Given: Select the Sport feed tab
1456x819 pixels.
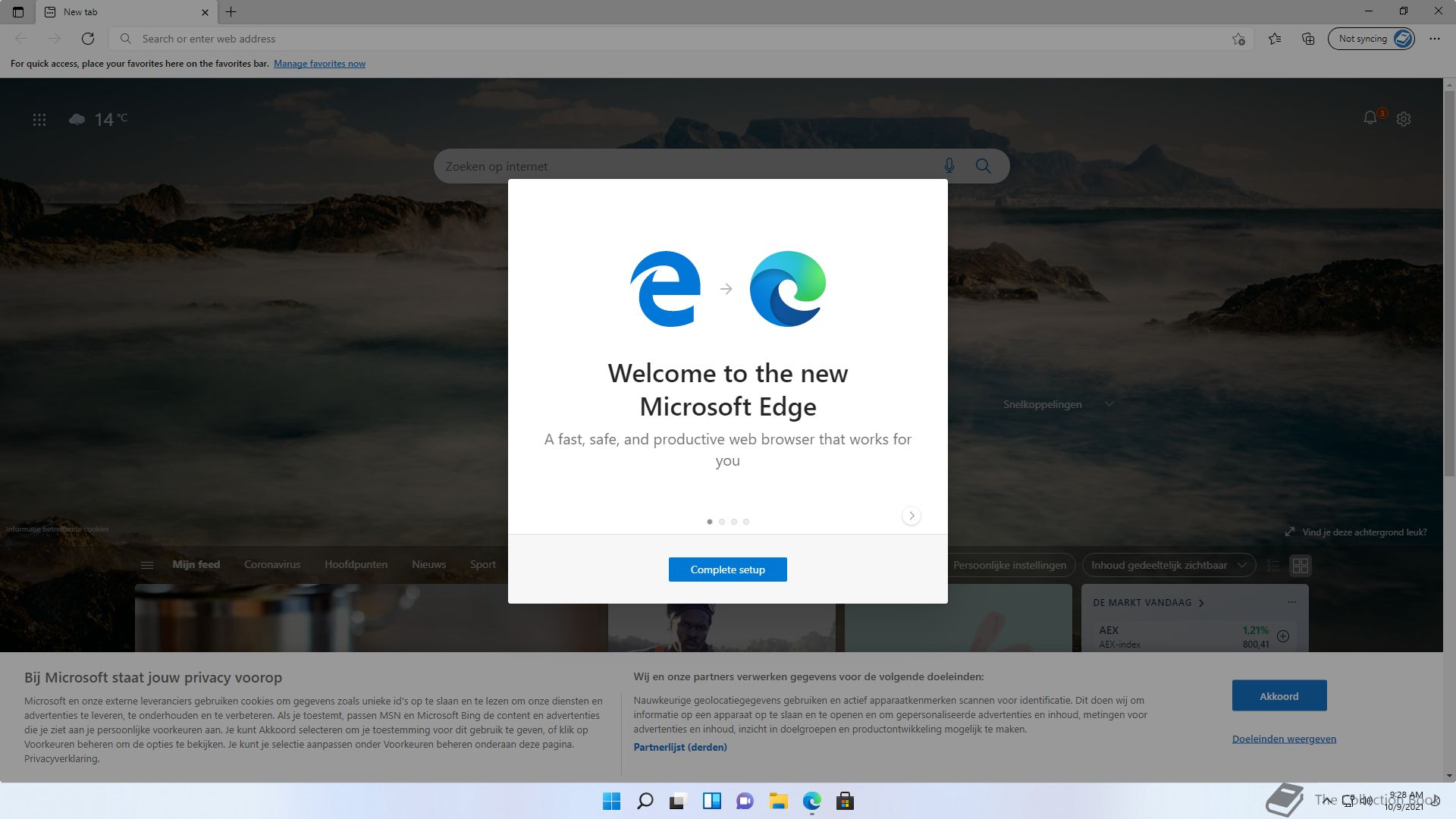Looking at the screenshot, I should [x=482, y=565].
